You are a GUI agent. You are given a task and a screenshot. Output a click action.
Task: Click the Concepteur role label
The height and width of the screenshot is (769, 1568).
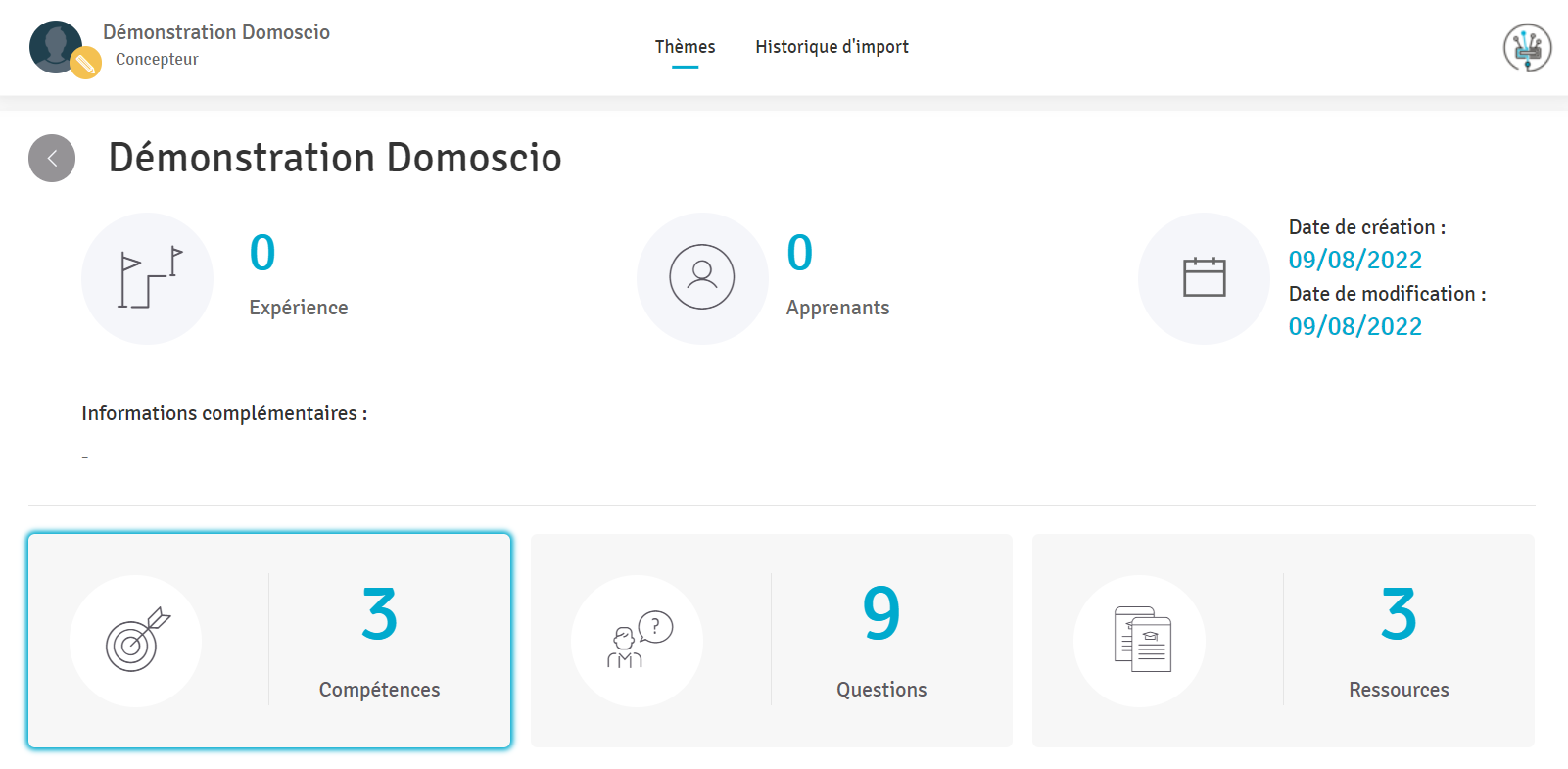[x=157, y=60]
